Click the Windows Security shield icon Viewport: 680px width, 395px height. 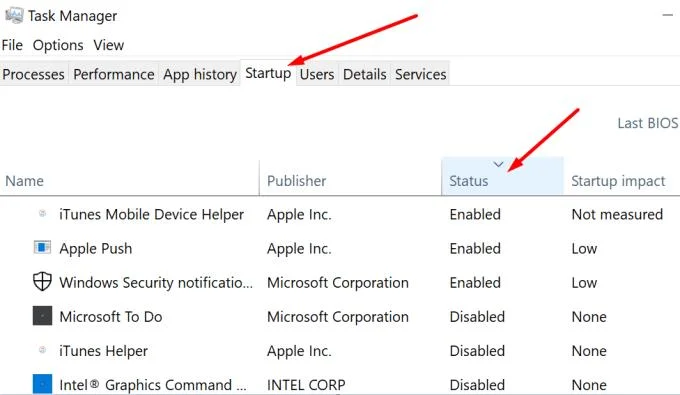42,282
